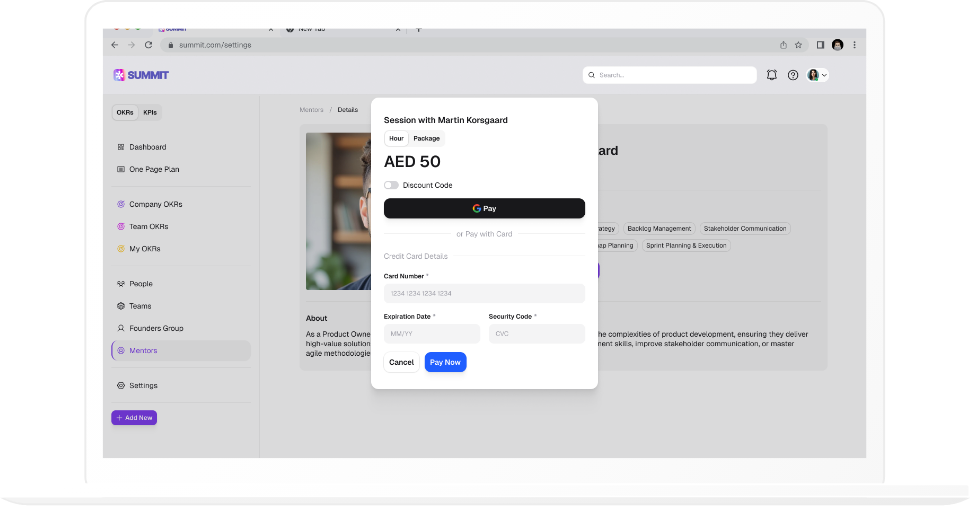Select the Hour pricing tab
This screenshot has width=971, height=506.
pyautogui.click(x=396, y=139)
